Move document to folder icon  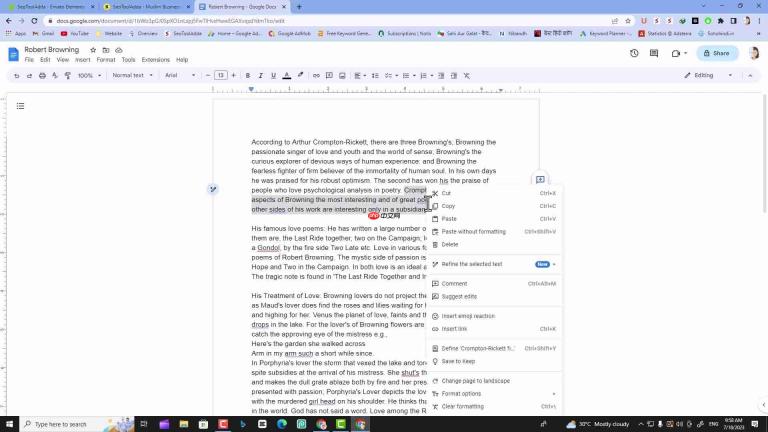click(106, 50)
